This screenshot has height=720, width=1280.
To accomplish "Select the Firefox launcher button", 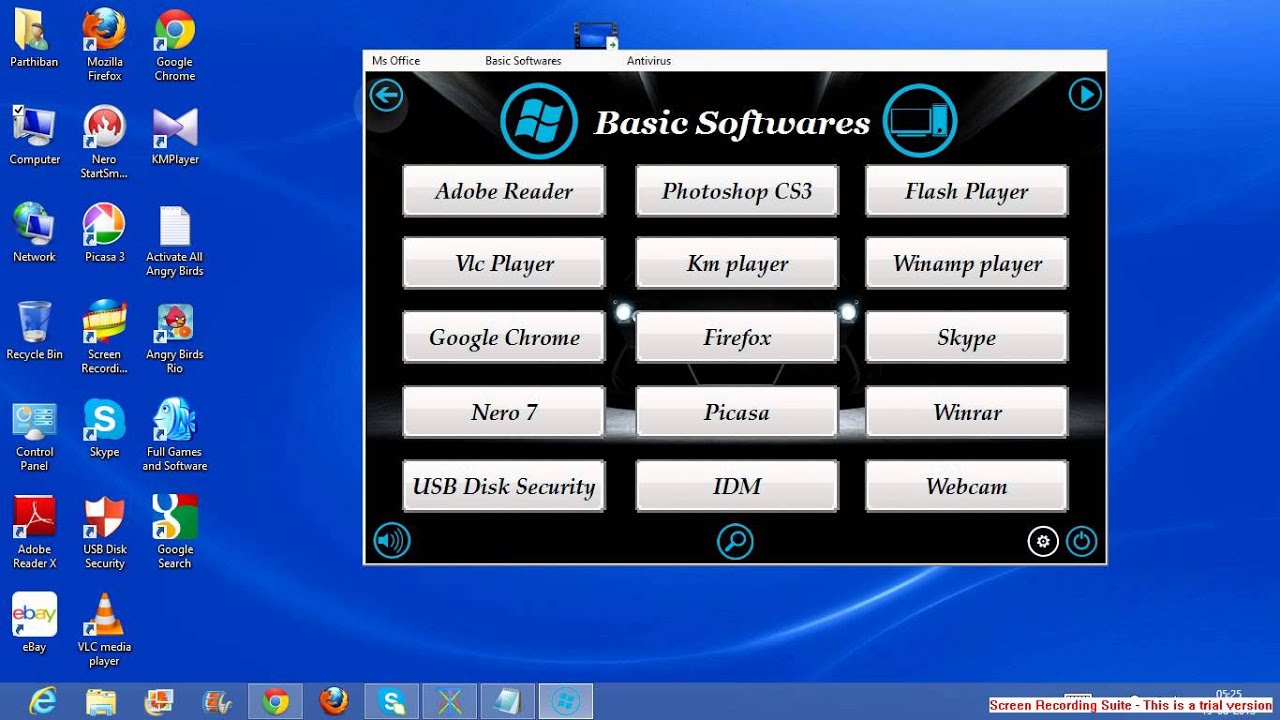I will (737, 337).
